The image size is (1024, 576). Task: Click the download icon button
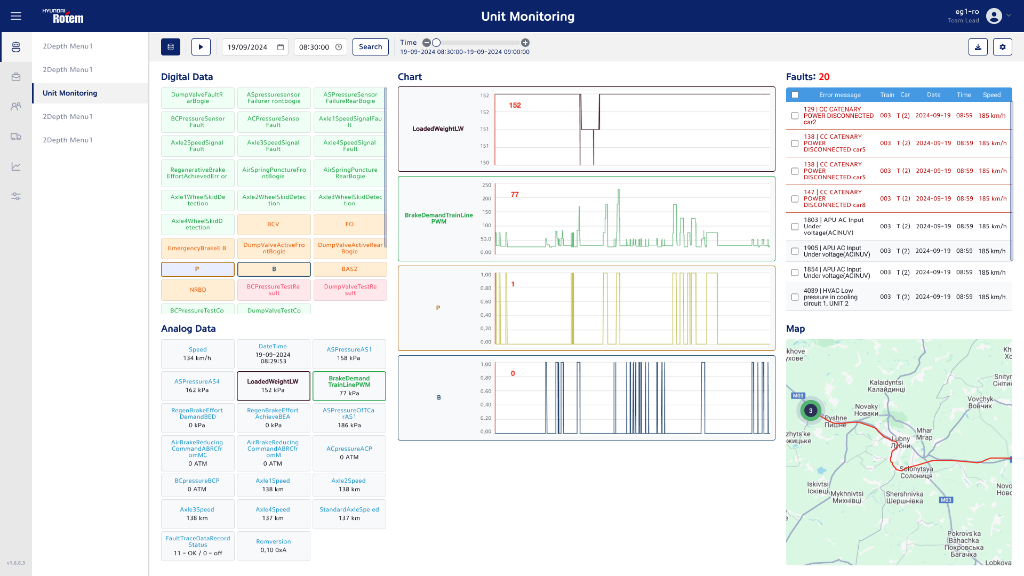(x=977, y=47)
